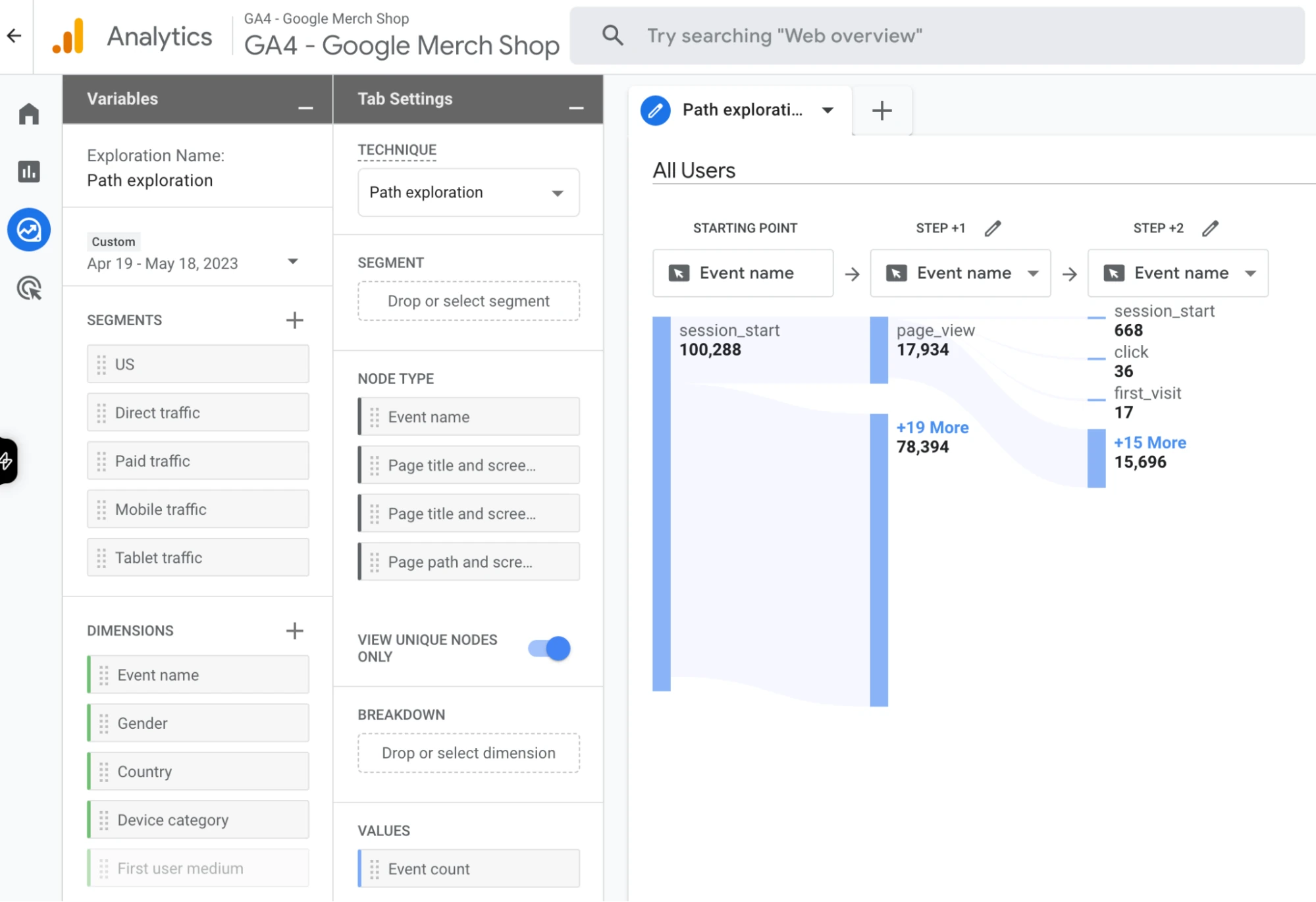This screenshot has width=1316, height=902.
Task: Click the search input field
Action: 937,36
